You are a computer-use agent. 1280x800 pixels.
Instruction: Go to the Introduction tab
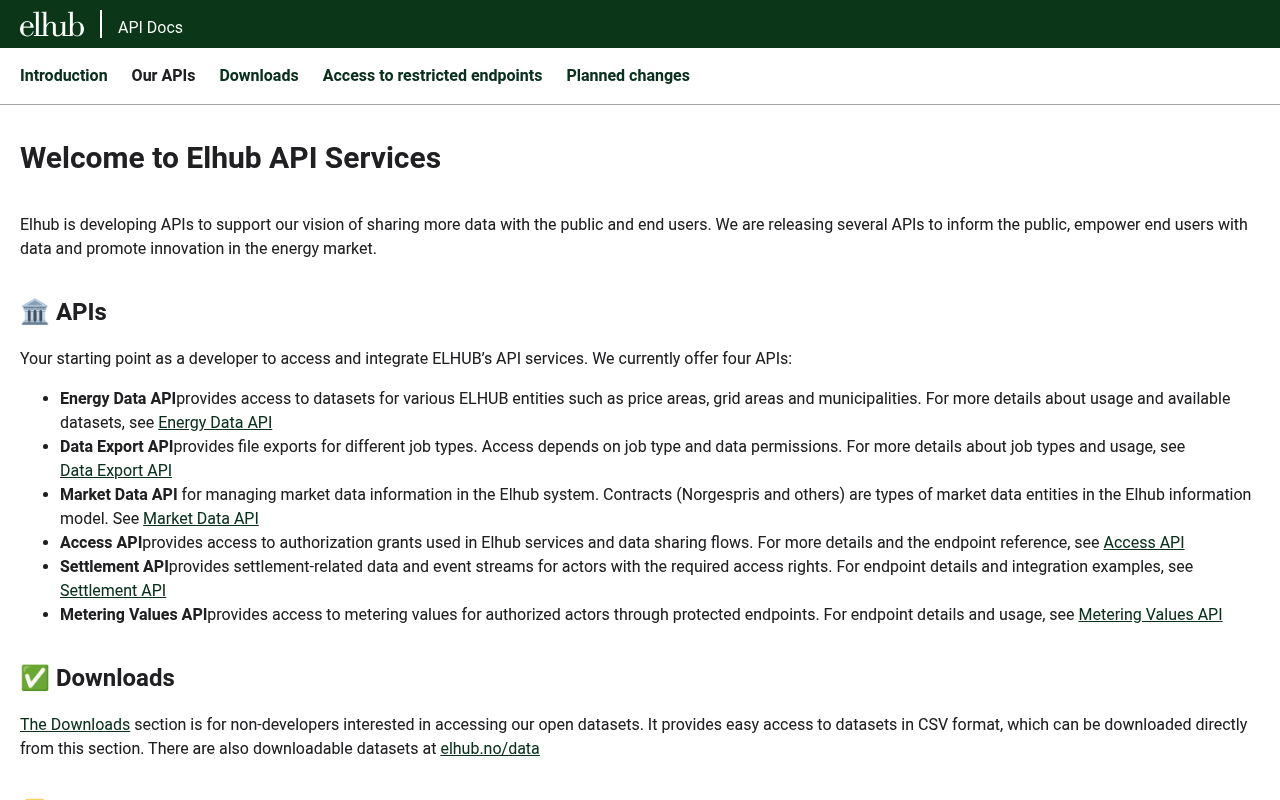click(64, 75)
